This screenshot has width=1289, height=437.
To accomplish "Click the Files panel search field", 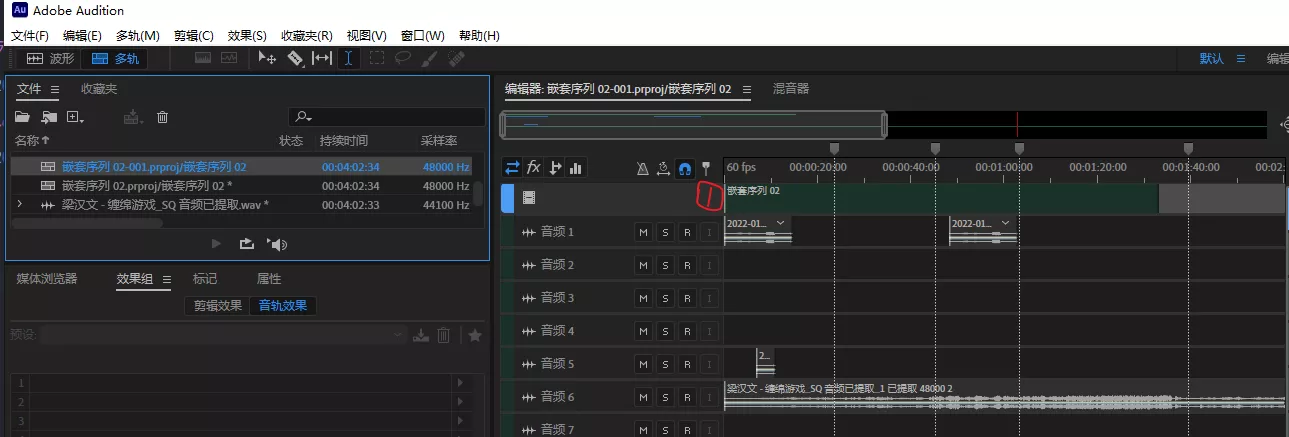I will click(387, 117).
